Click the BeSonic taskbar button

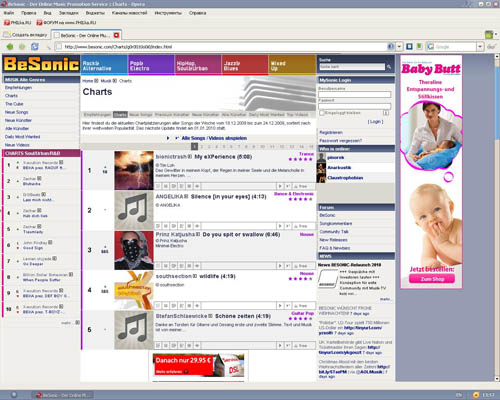coord(63,395)
